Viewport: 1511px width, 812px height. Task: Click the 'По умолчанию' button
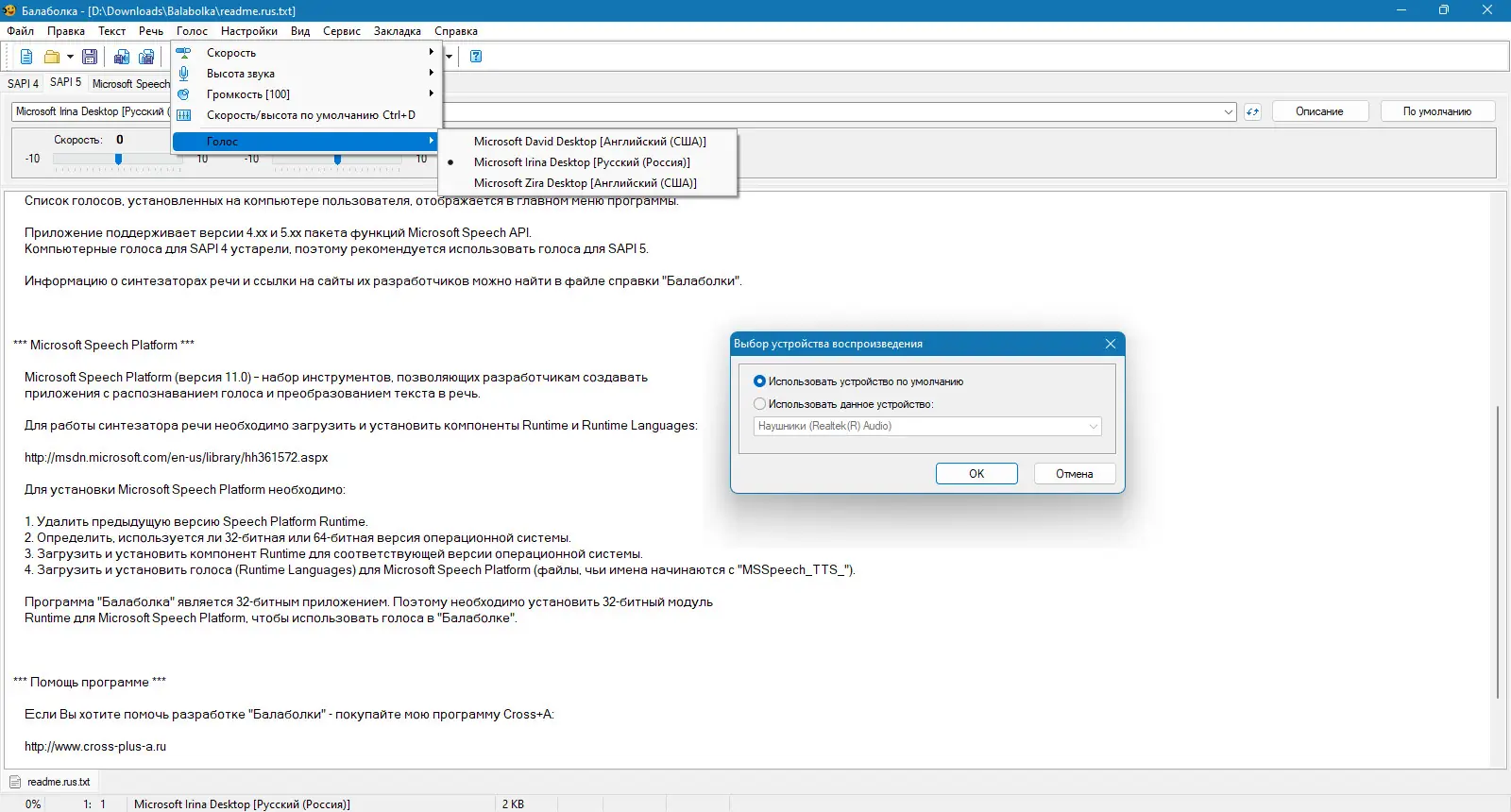(1437, 111)
